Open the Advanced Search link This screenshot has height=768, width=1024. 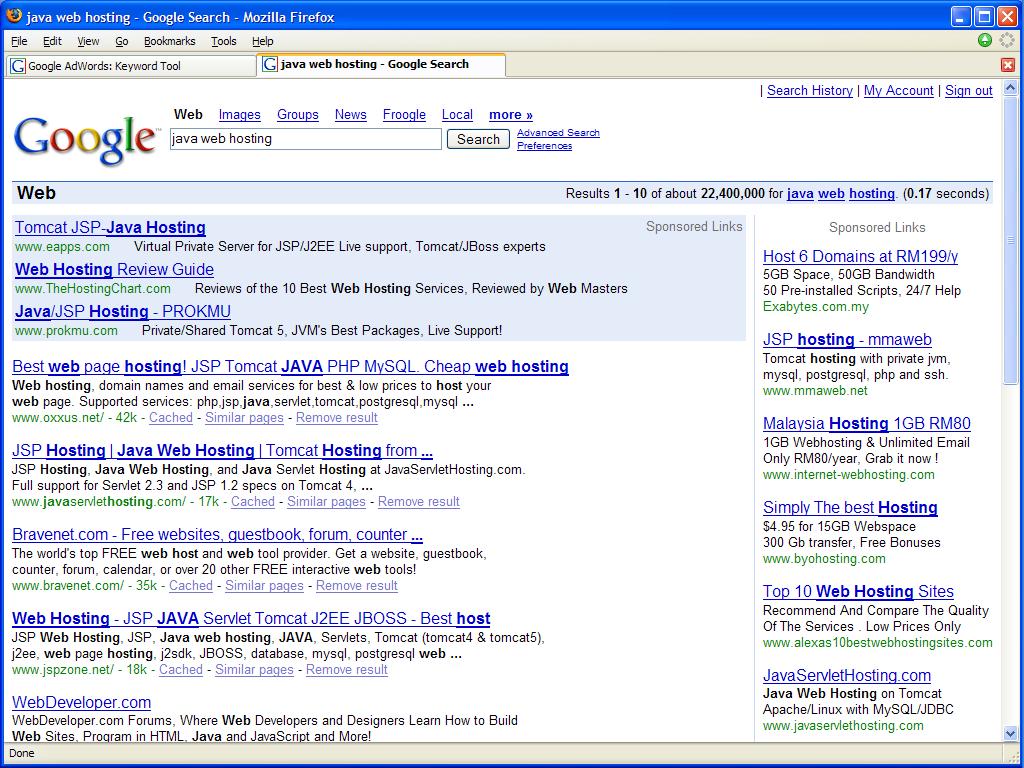558,133
